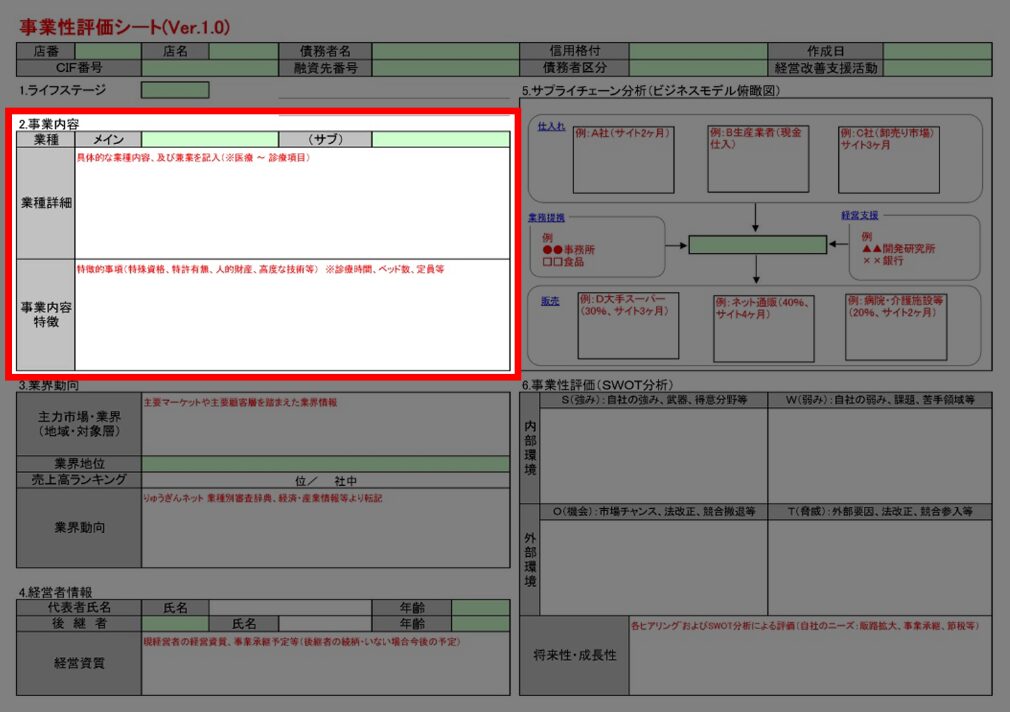Click the 作成日 date cell

tap(937, 51)
